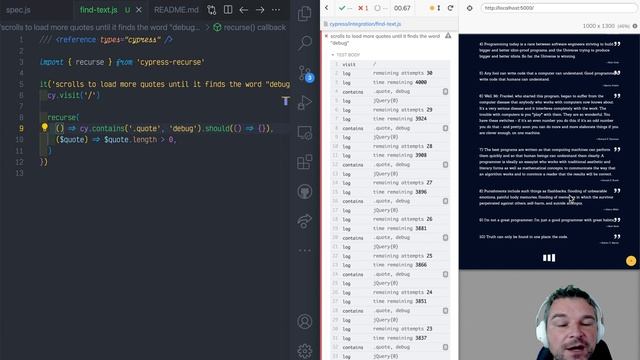Select 'time remaining 3851' log row
Image resolution: width=640 pixels, height=360 pixels.
[390, 301]
